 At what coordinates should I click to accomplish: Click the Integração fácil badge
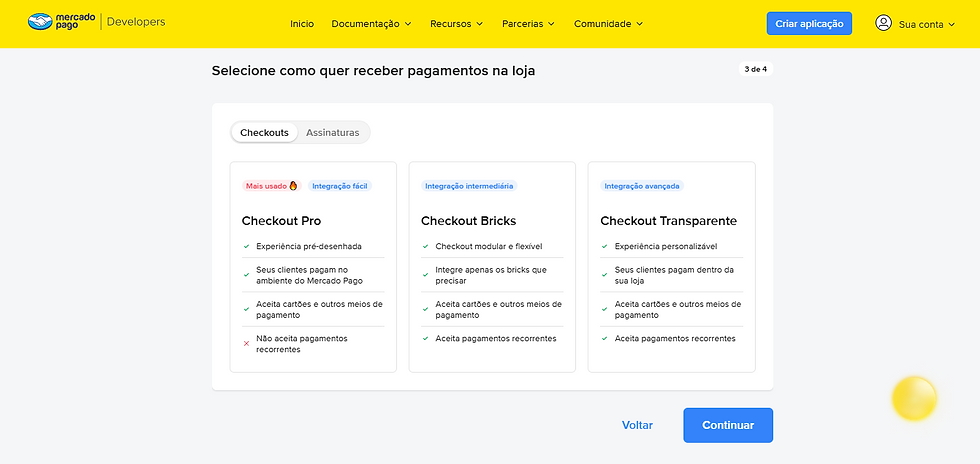(x=339, y=186)
